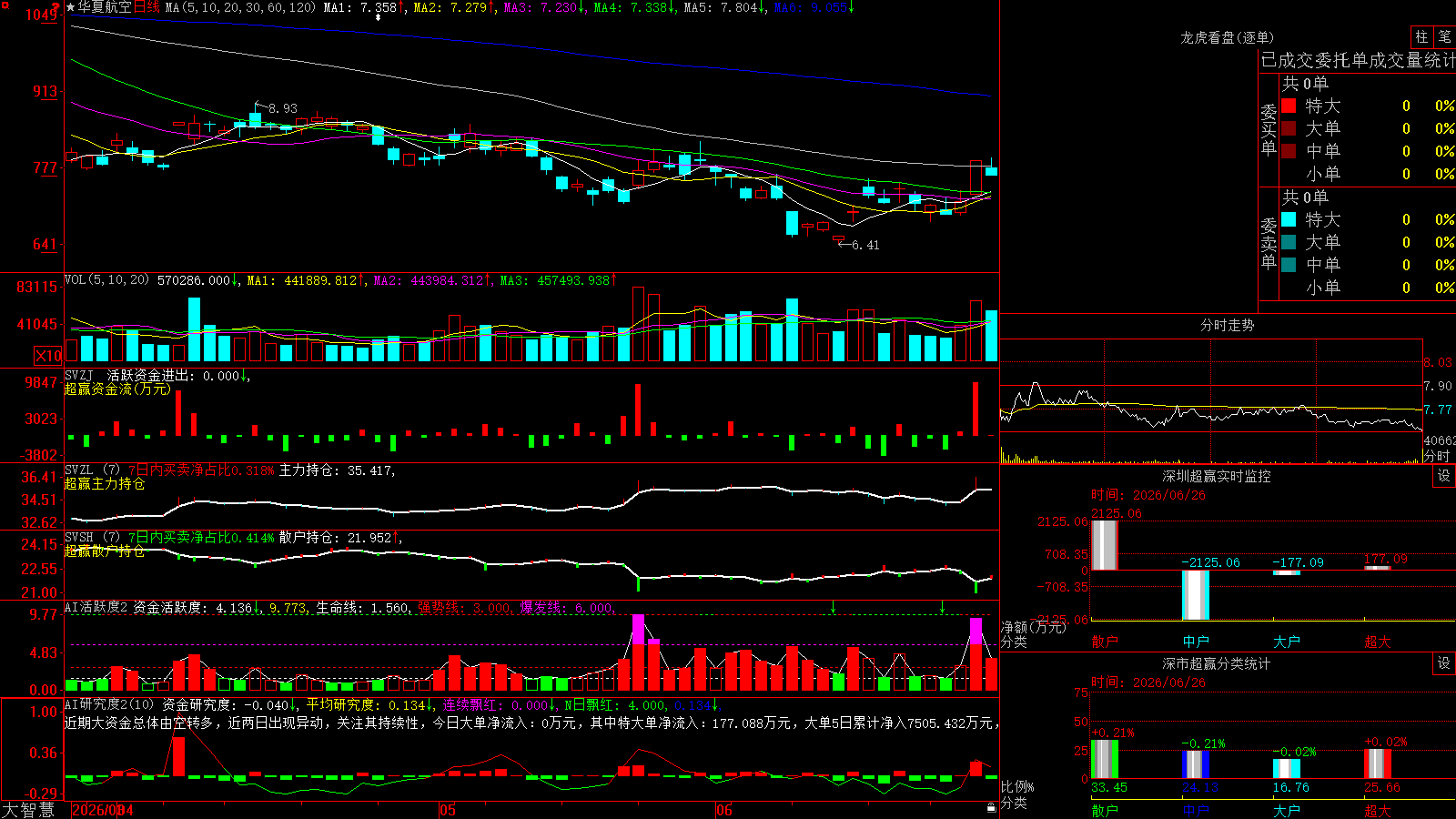Click the 委买单 vertical label

click(x=1269, y=129)
